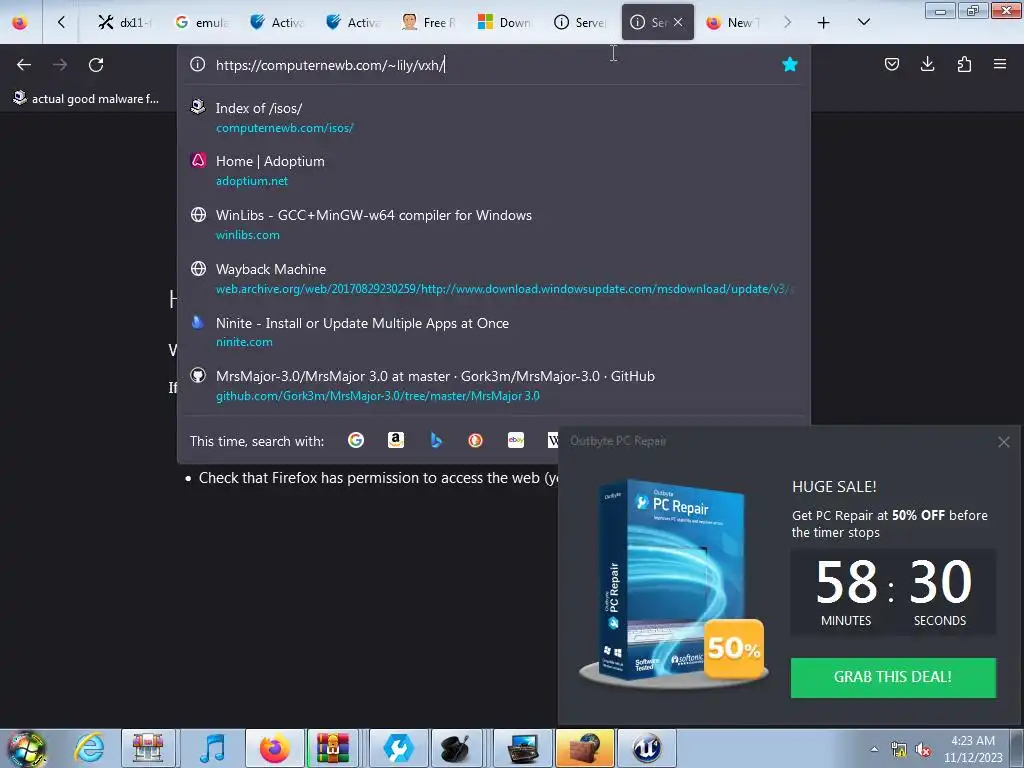Go back one page
This screenshot has height=768, width=1024.
click(24, 65)
